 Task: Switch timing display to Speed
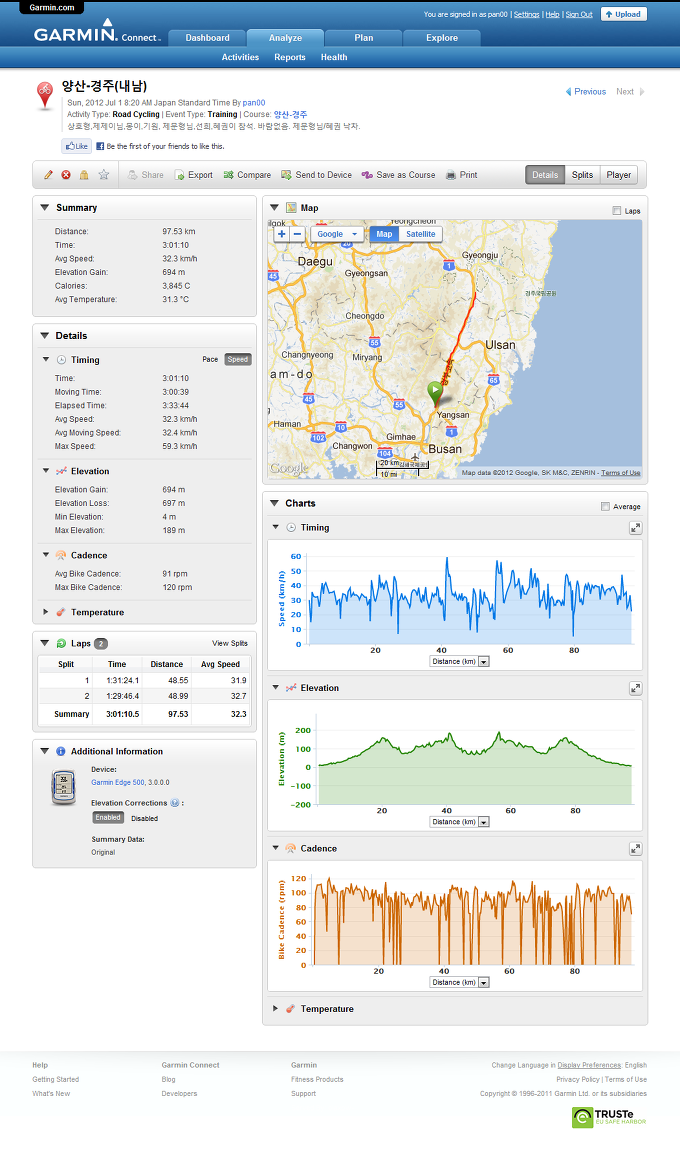coord(237,360)
